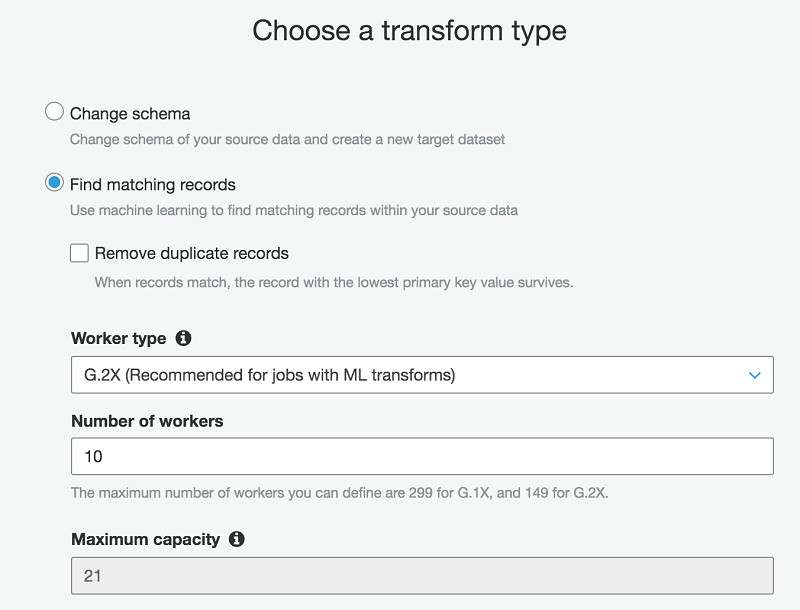Click the "Remove duplicate records" label text

point(192,253)
